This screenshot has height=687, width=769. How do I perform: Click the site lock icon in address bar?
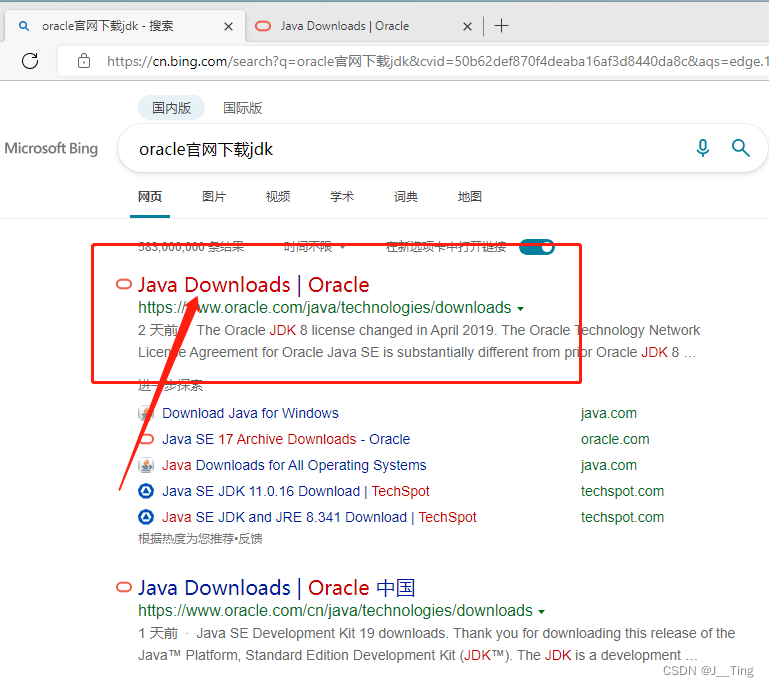84,61
